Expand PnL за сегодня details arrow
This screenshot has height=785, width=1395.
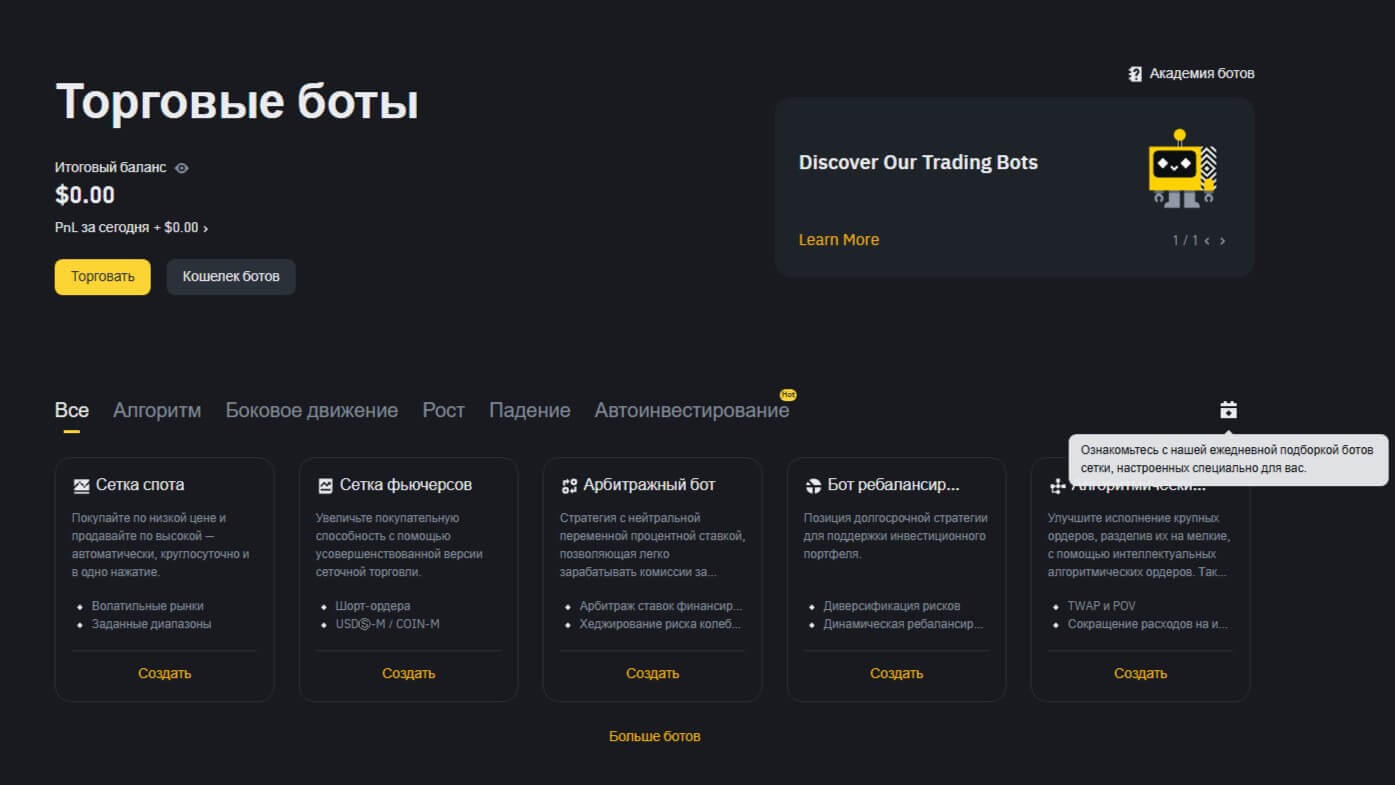point(206,229)
